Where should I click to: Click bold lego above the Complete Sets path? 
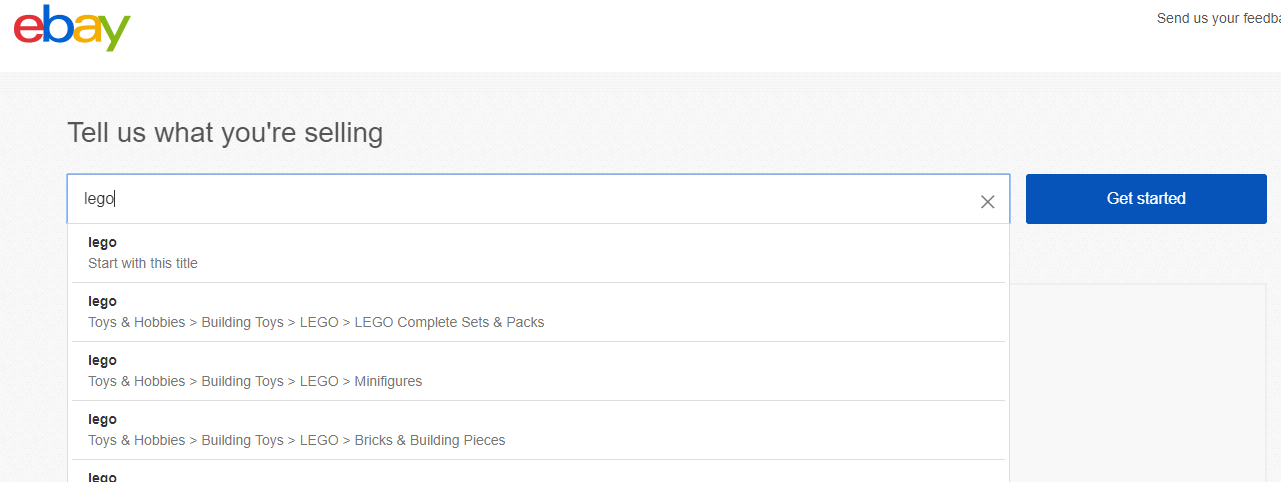tap(102, 302)
